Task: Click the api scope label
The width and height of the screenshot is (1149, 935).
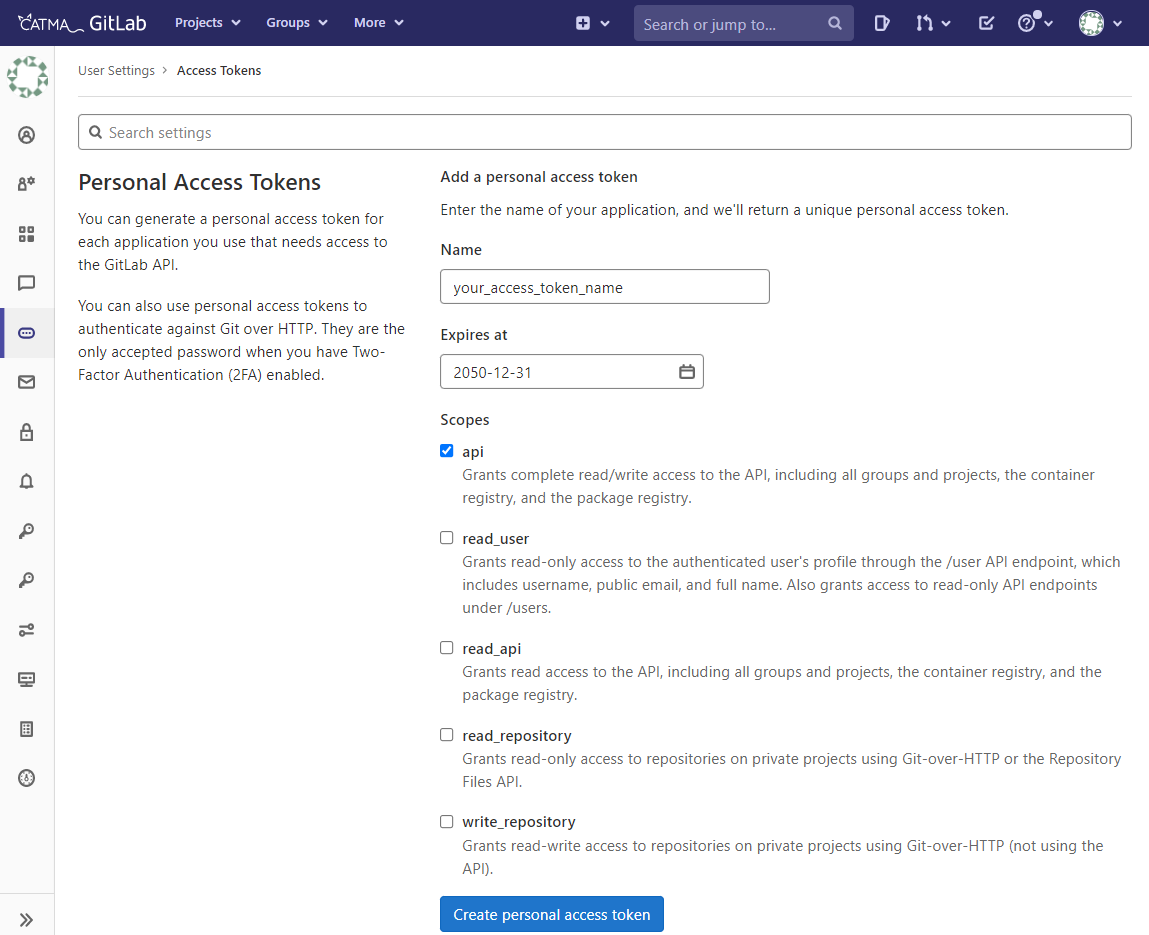Action: coord(473,452)
